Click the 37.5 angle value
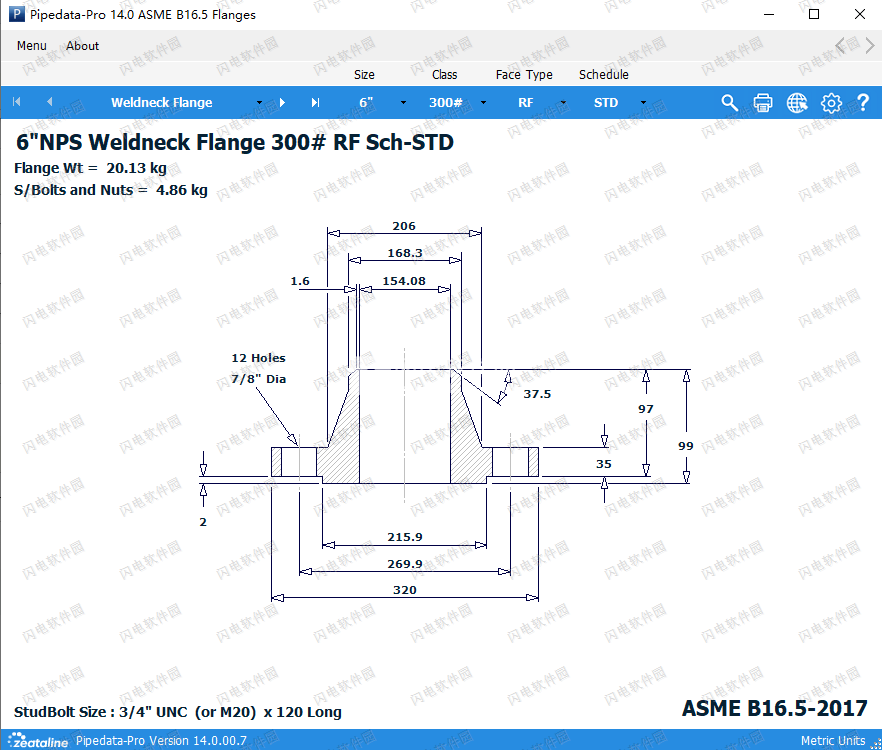The height and width of the screenshot is (750, 882). (x=537, y=394)
